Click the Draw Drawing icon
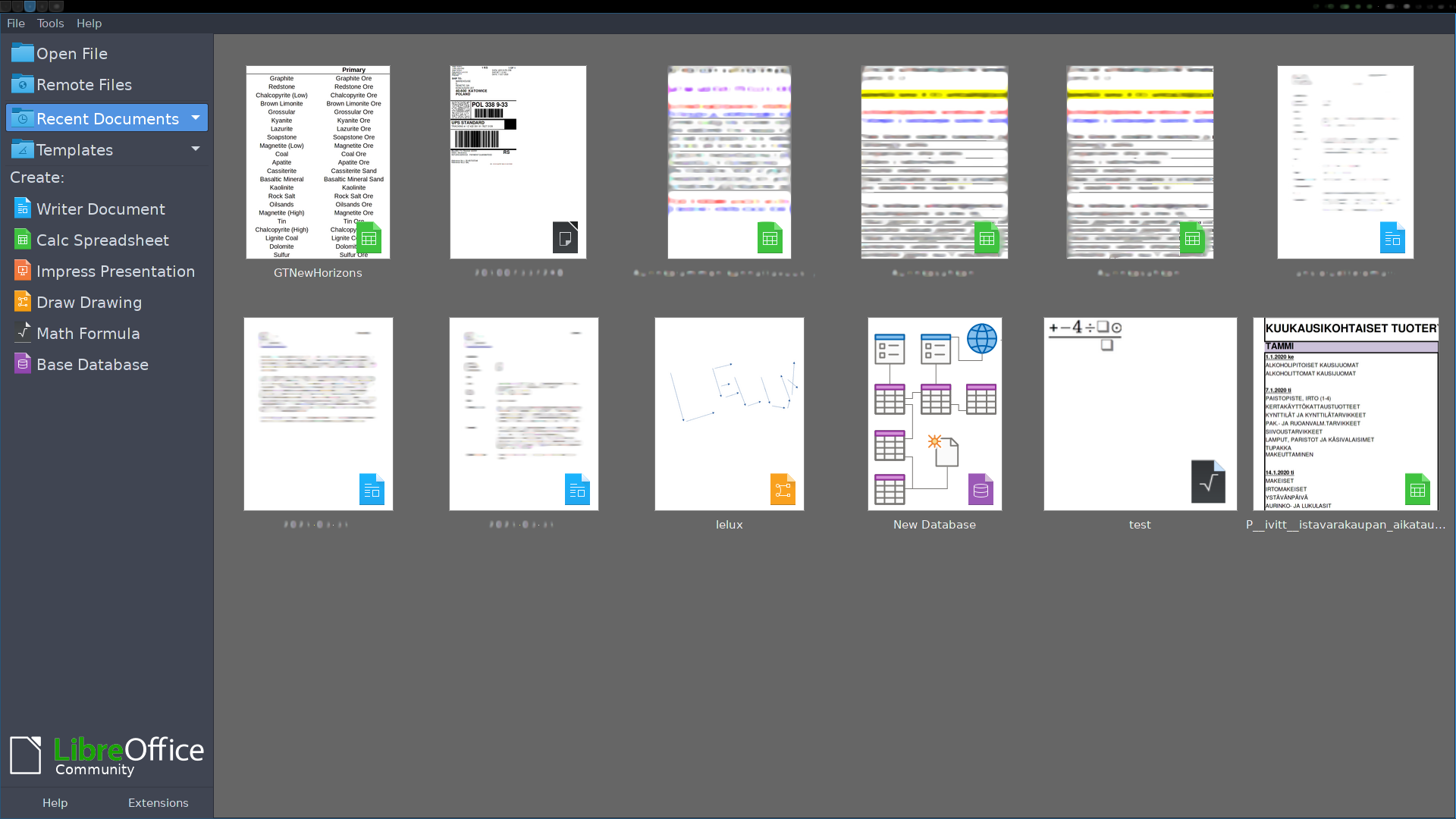The width and height of the screenshot is (1456, 819). click(23, 302)
